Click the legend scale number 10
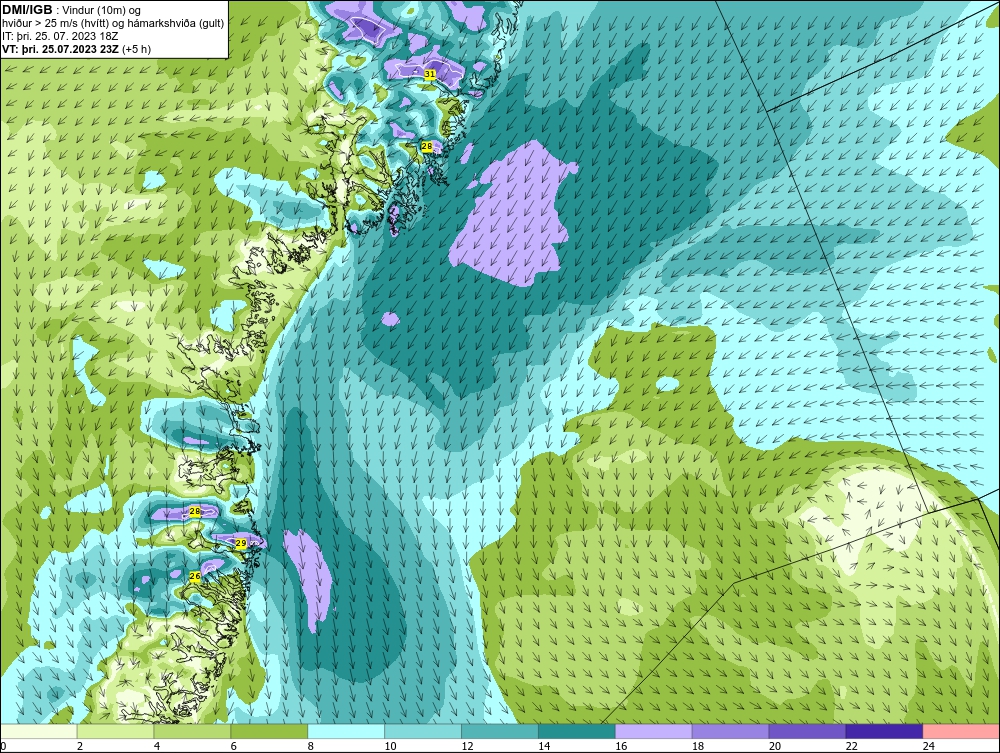 [x=390, y=746]
